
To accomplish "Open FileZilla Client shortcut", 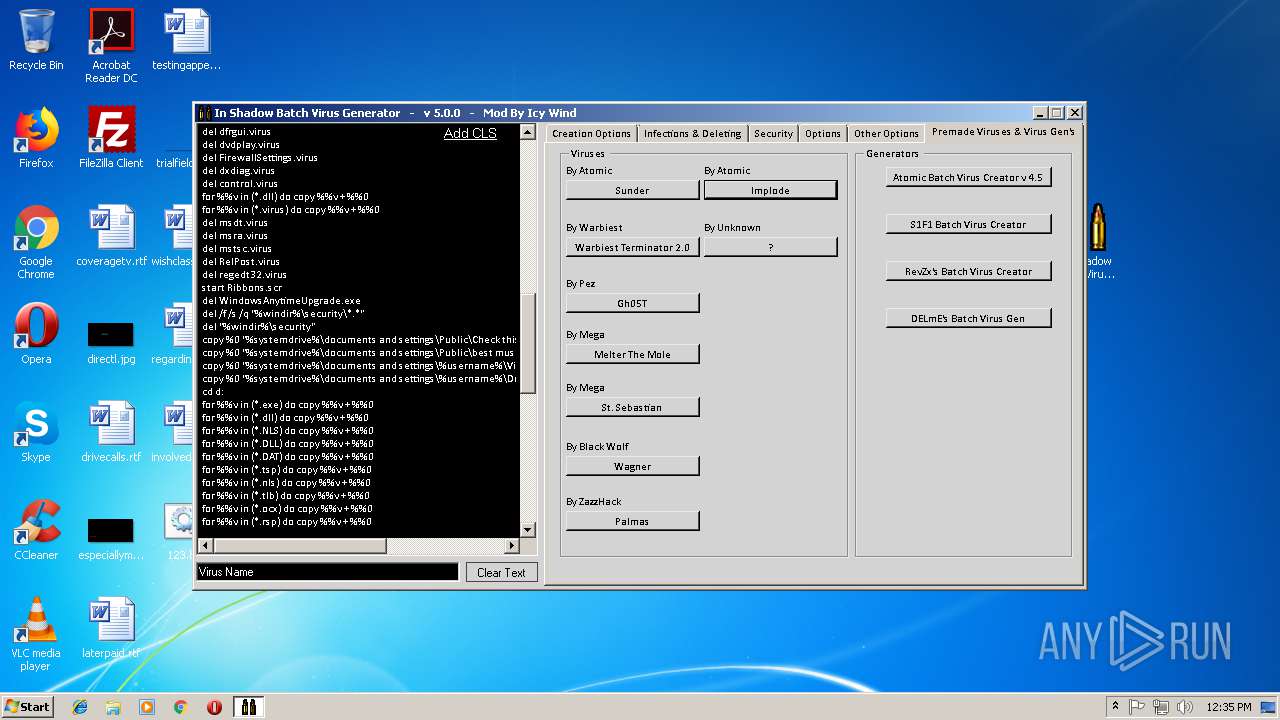I will pyautogui.click(x=111, y=138).
